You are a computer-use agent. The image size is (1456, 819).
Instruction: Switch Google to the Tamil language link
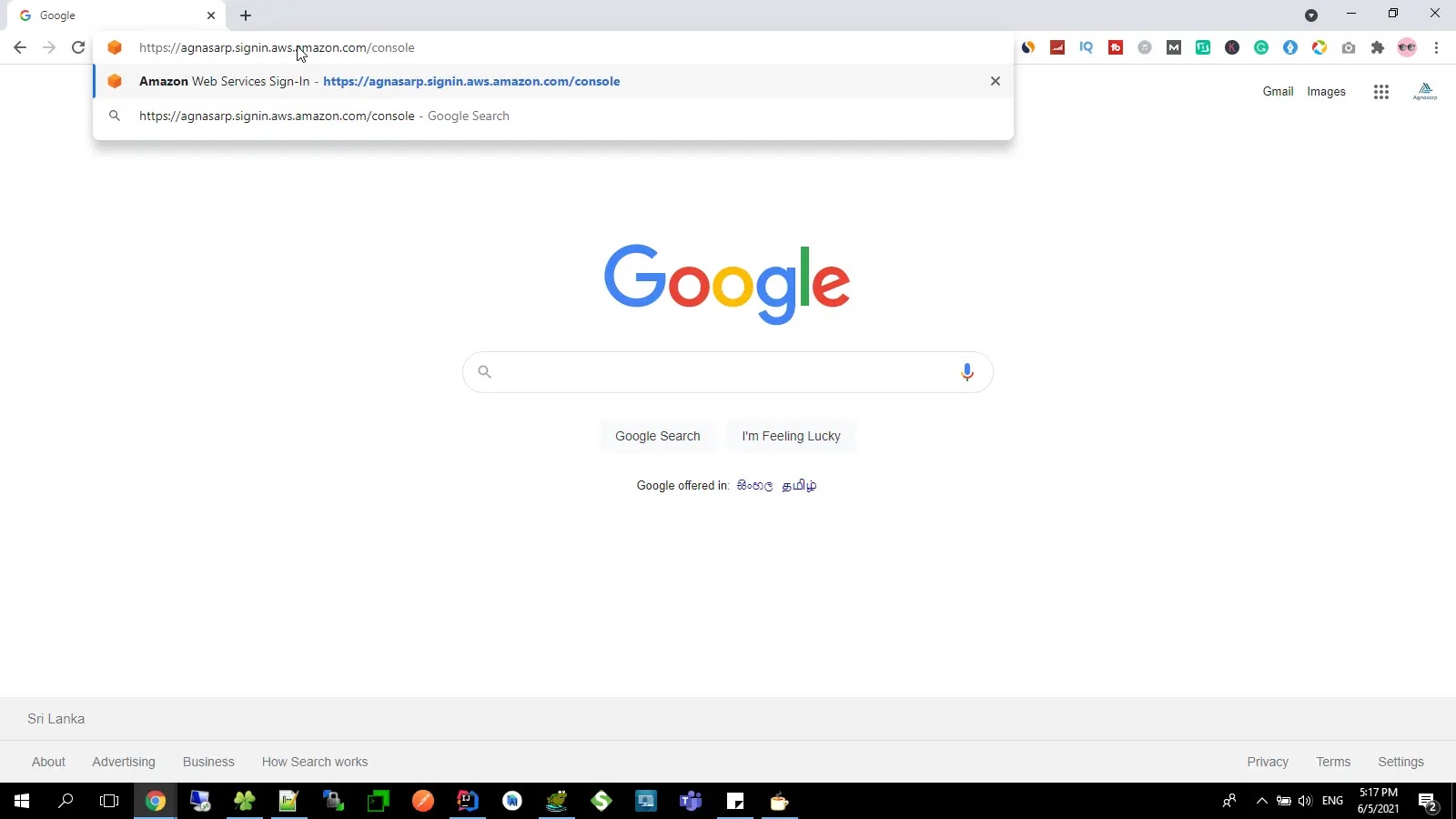click(x=799, y=485)
